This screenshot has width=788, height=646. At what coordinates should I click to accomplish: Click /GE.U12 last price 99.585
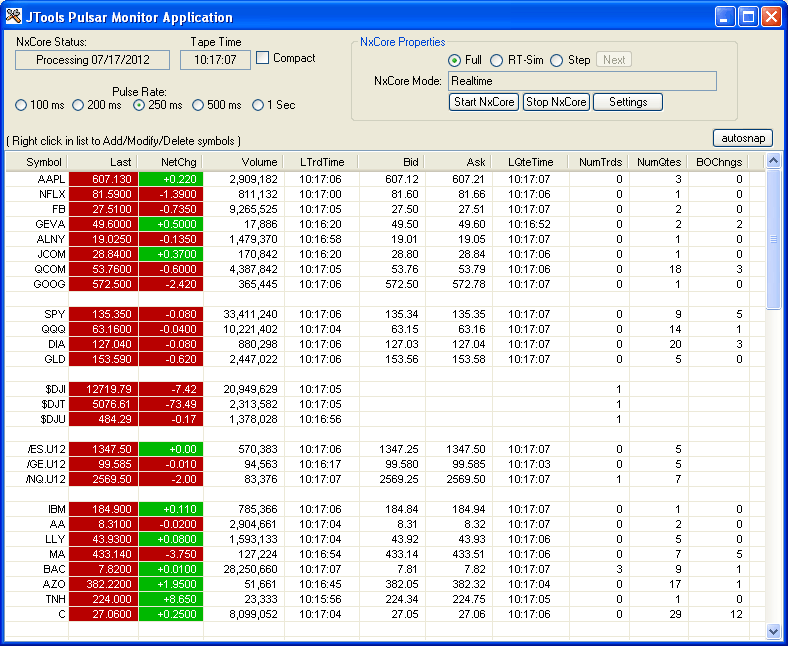click(x=104, y=464)
